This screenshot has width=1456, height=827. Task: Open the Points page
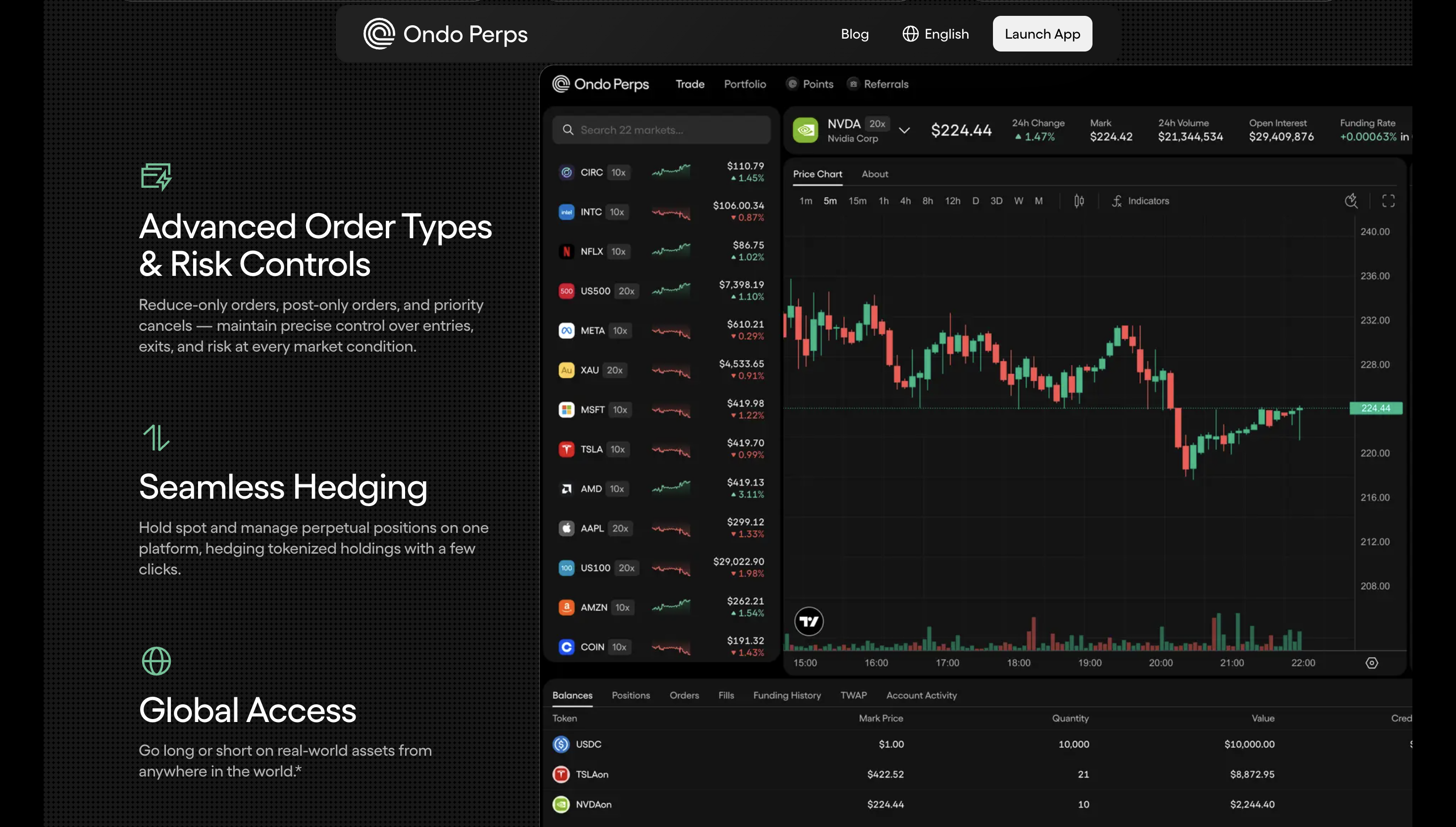tap(810, 84)
